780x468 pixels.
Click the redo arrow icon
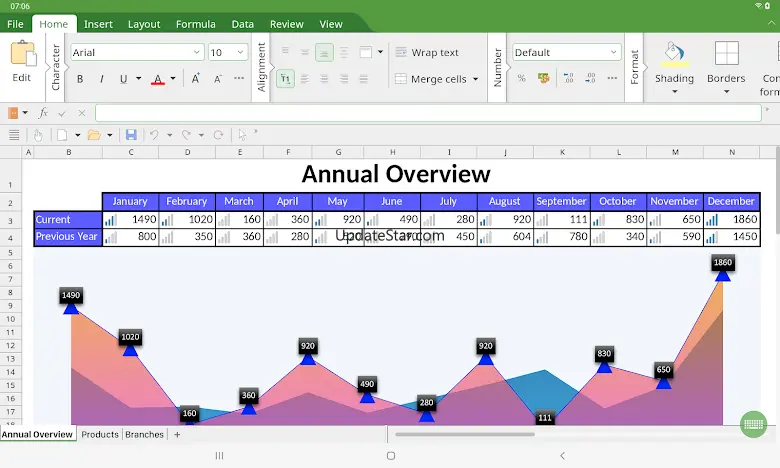186,135
